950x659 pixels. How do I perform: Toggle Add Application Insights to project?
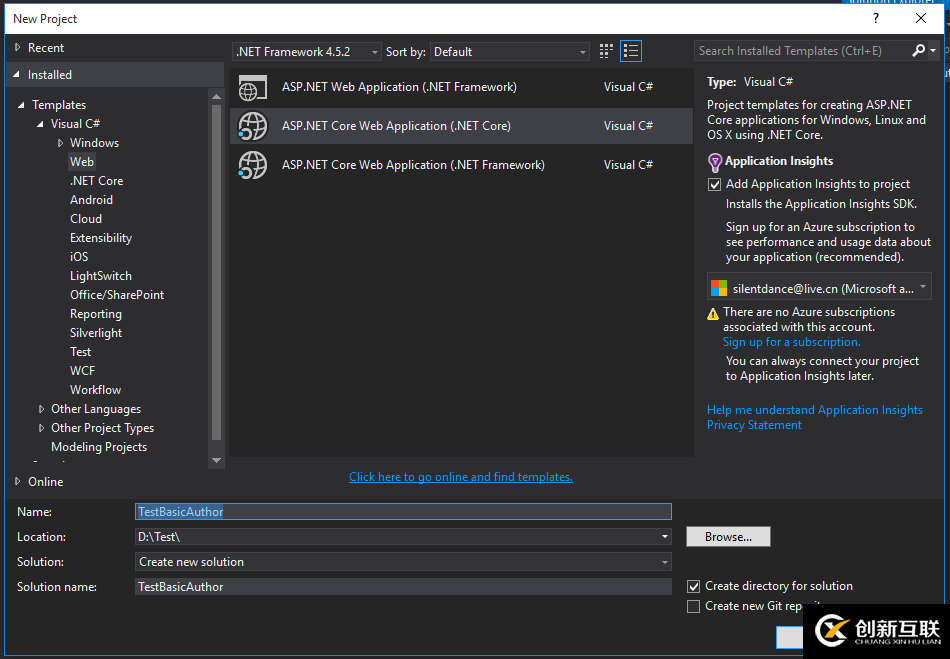(715, 185)
